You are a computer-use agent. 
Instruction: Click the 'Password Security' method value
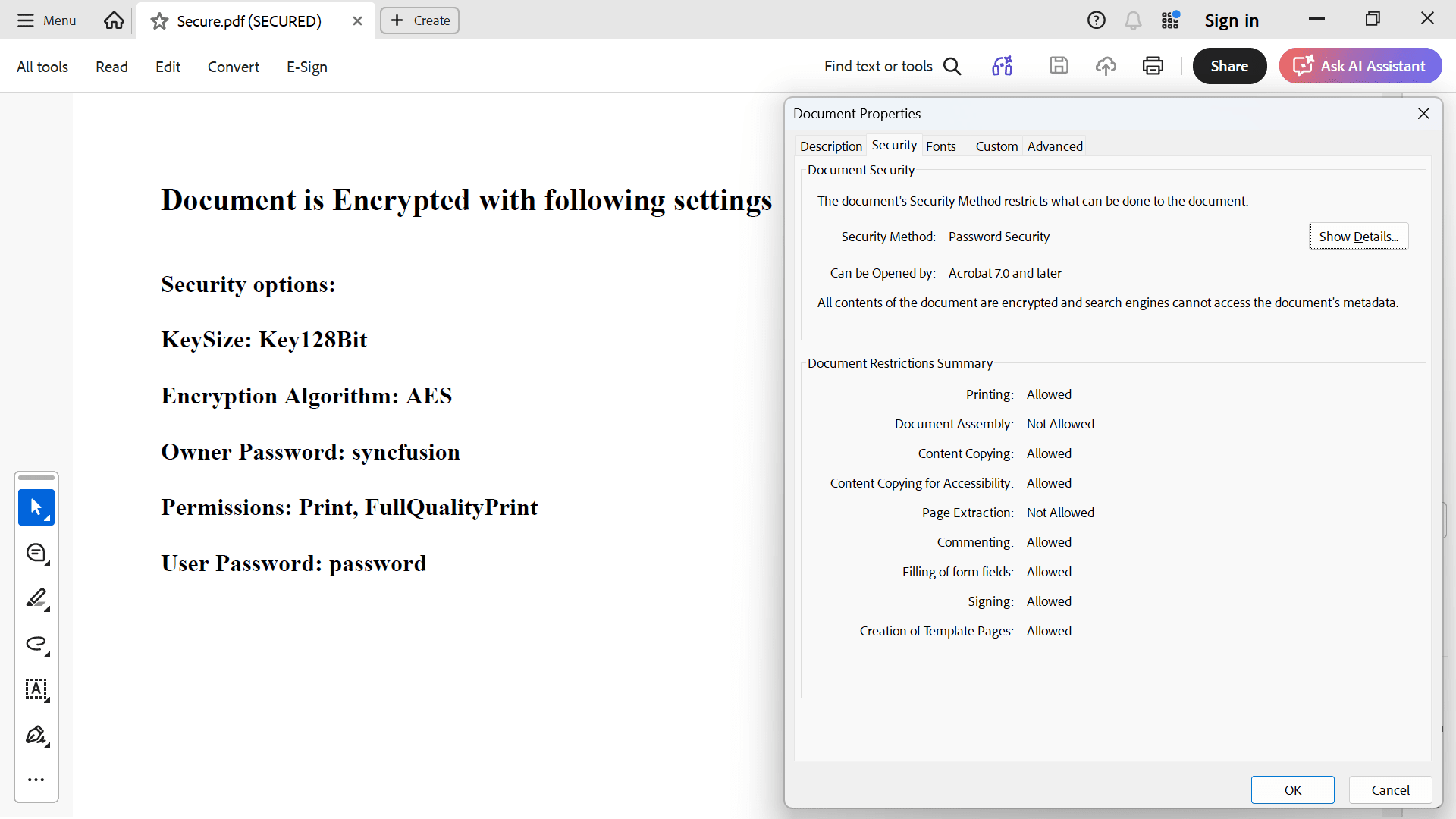click(x=999, y=237)
